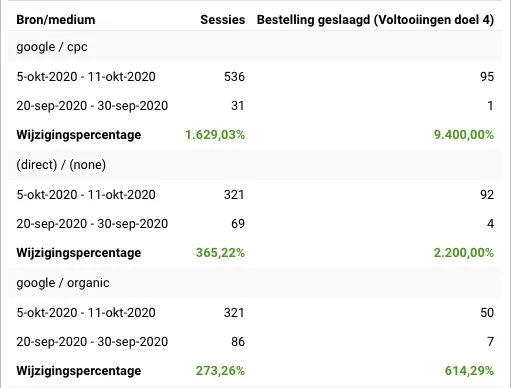Click the 1.629,03% change percentage

click(215, 135)
